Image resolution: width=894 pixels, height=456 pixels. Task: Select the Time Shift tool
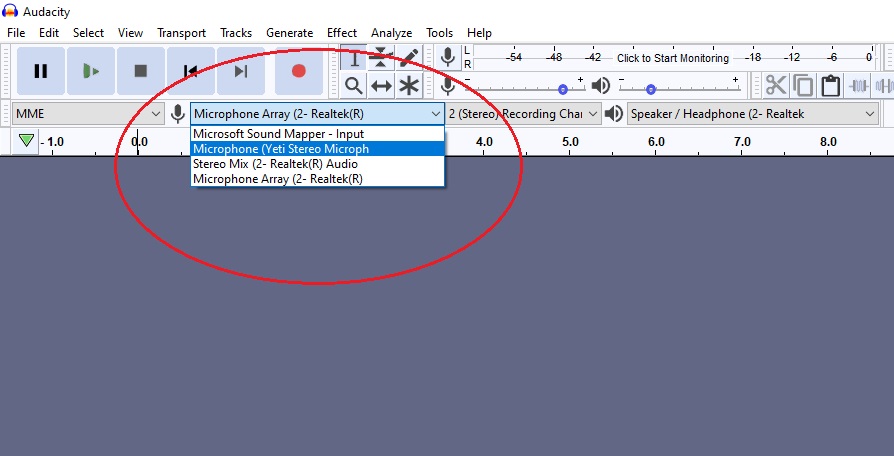pos(381,86)
